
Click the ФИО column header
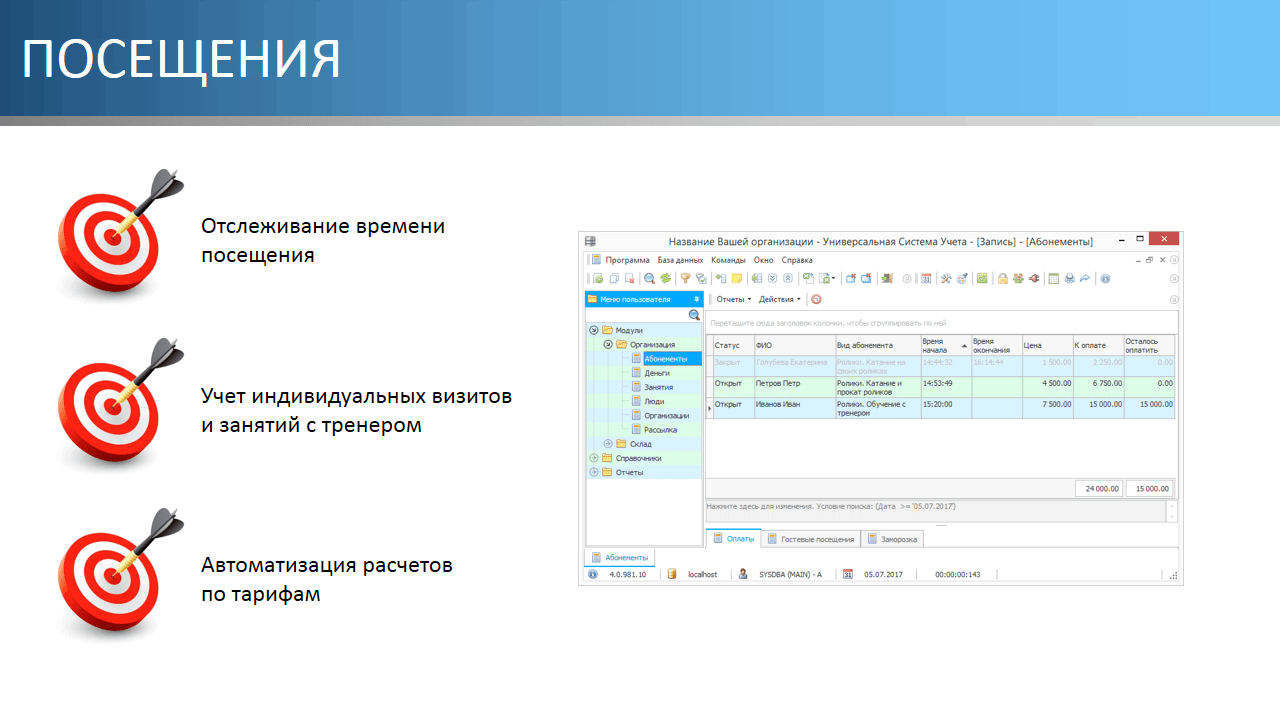point(795,345)
